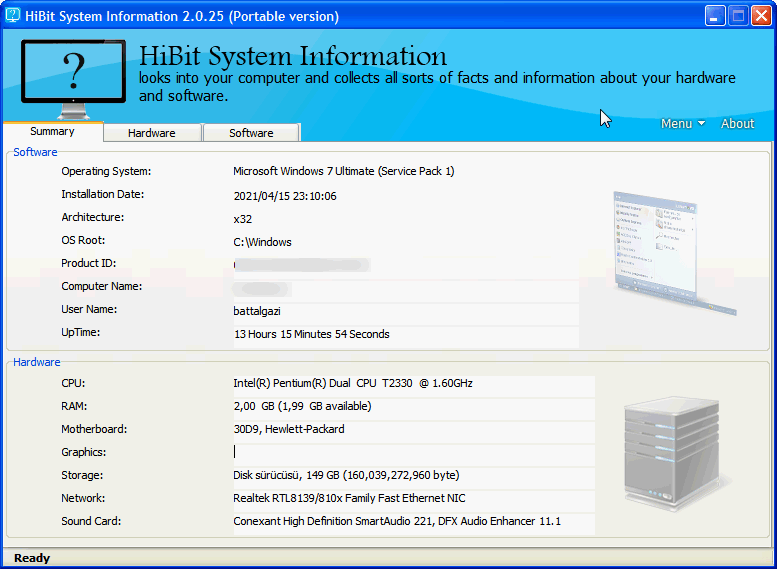Click the blurred Product ID value

click(x=302, y=265)
